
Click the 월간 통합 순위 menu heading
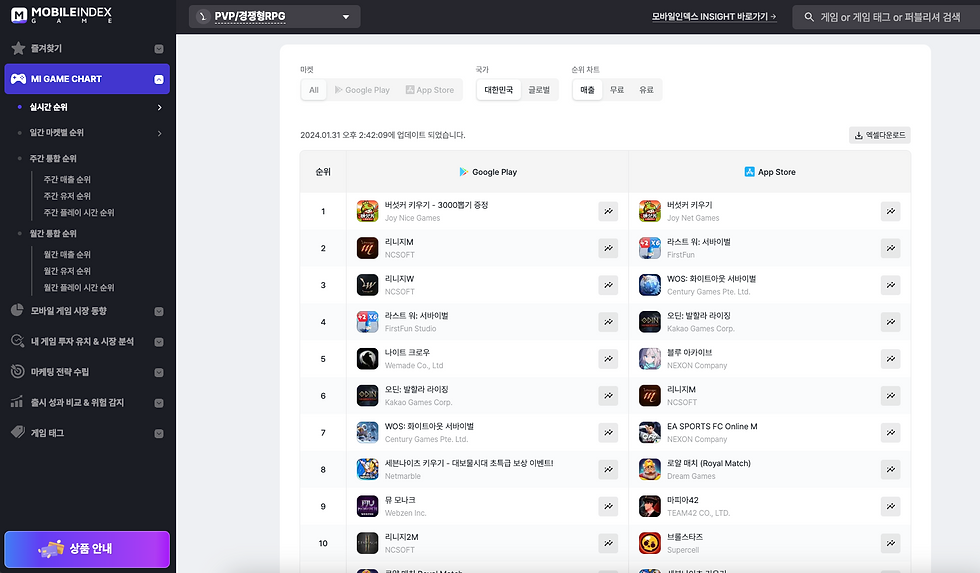pyautogui.click(x=53, y=234)
